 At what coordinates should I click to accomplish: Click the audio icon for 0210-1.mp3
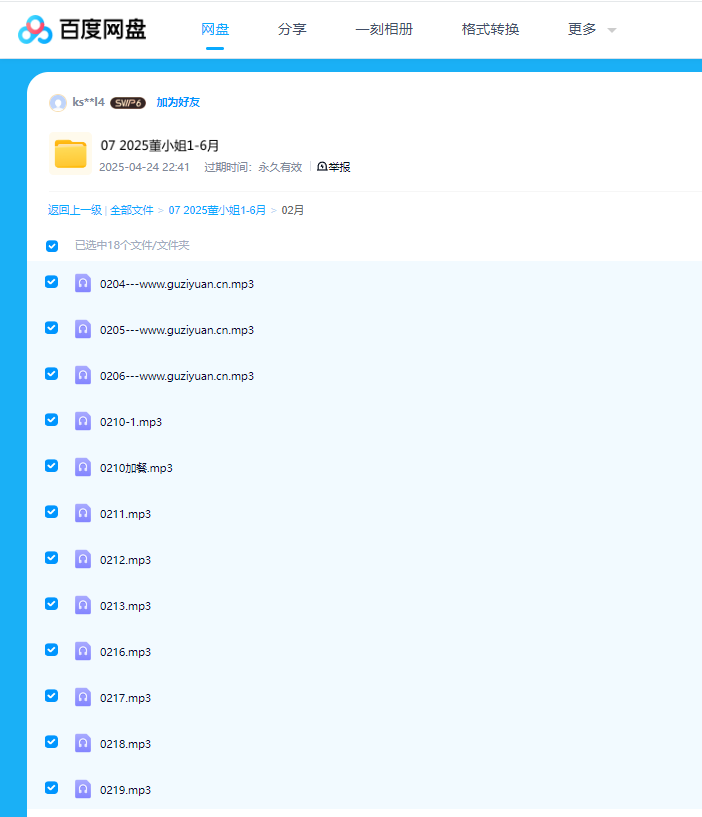(83, 421)
